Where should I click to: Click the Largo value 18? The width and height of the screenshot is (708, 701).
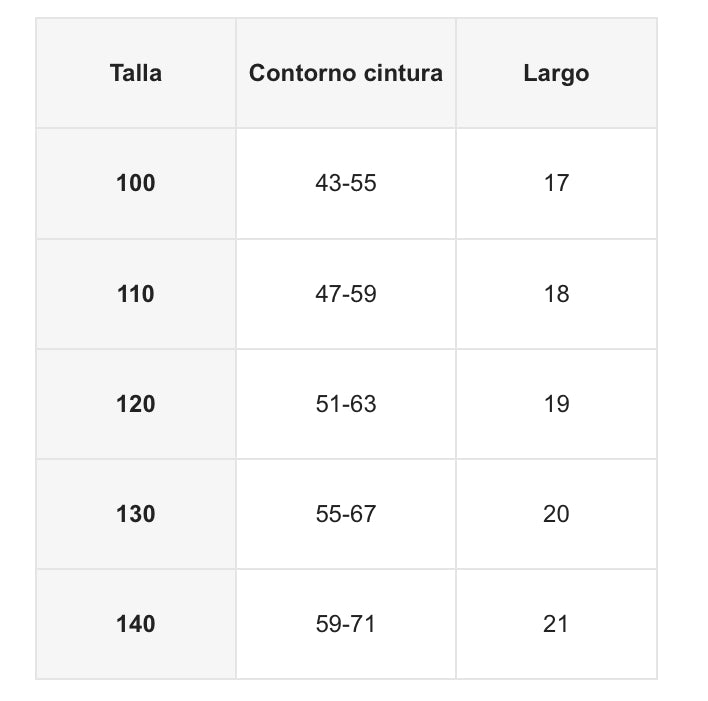[556, 294]
